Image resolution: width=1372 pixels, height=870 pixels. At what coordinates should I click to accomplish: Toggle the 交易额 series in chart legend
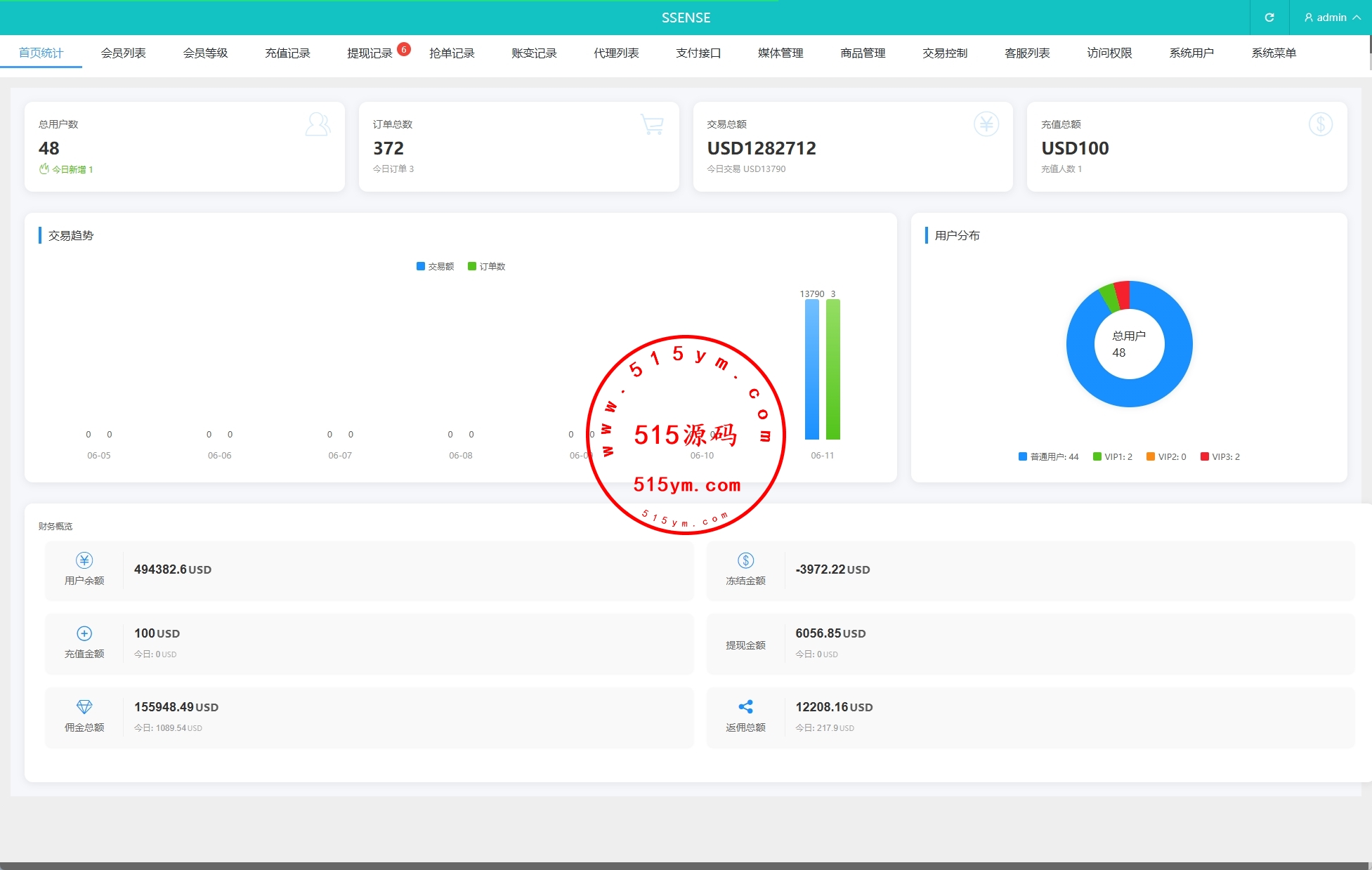coord(435,266)
